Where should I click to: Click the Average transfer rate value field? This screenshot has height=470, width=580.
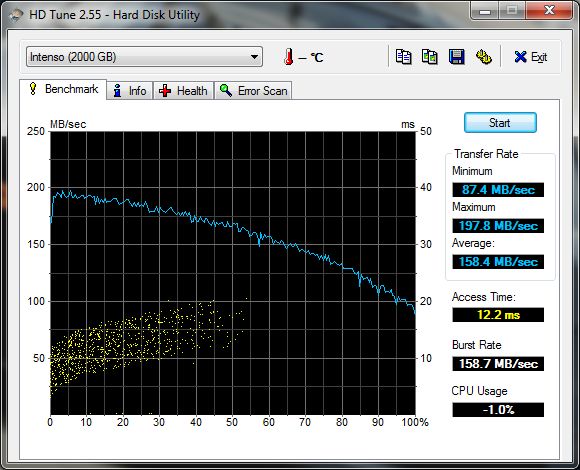pos(498,262)
